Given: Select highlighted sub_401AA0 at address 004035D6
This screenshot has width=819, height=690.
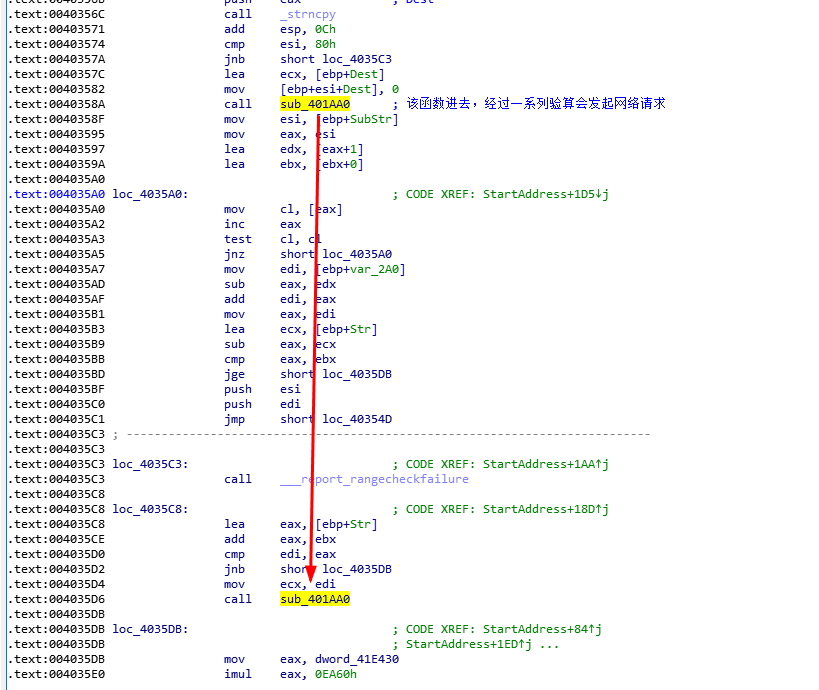Looking at the screenshot, I should pos(315,599).
